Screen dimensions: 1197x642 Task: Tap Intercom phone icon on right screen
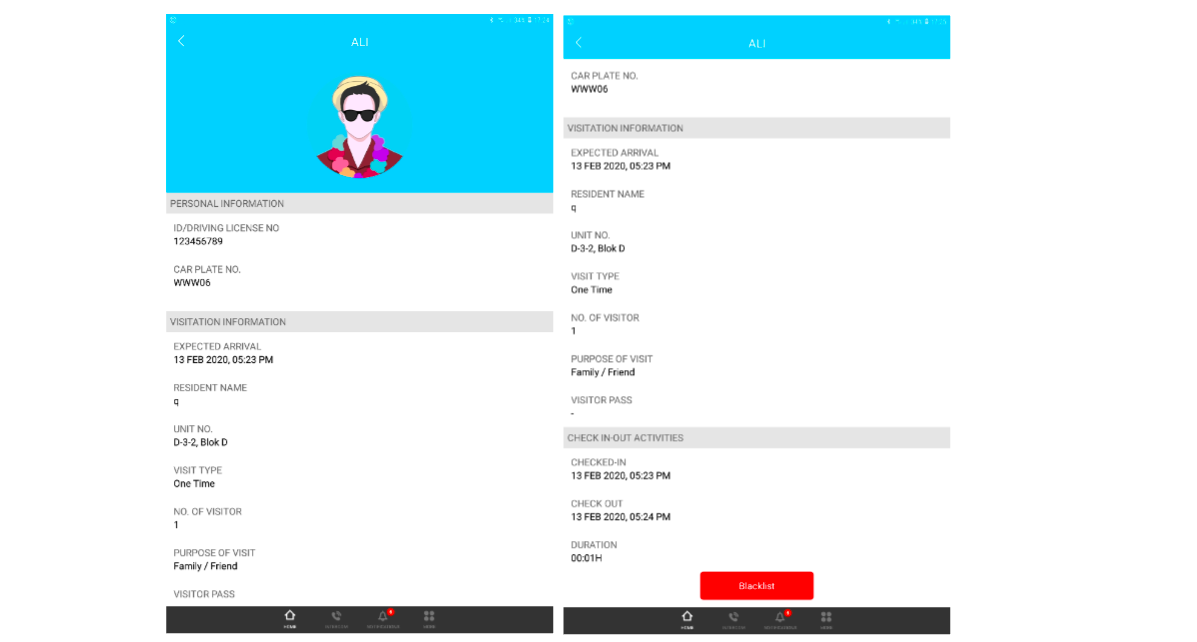coord(734,620)
